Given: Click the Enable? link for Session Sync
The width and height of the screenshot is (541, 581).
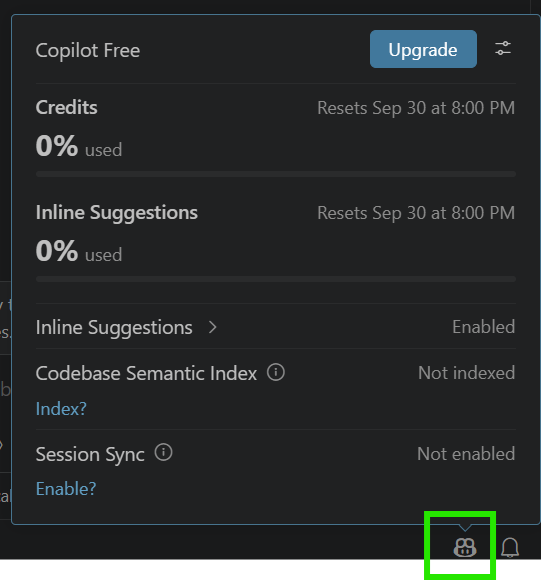Looking at the screenshot, I should 66,489.
